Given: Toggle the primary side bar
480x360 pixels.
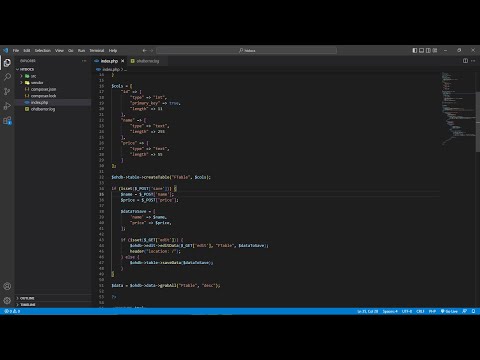Looking at the screenshot, I should point(415,50).
